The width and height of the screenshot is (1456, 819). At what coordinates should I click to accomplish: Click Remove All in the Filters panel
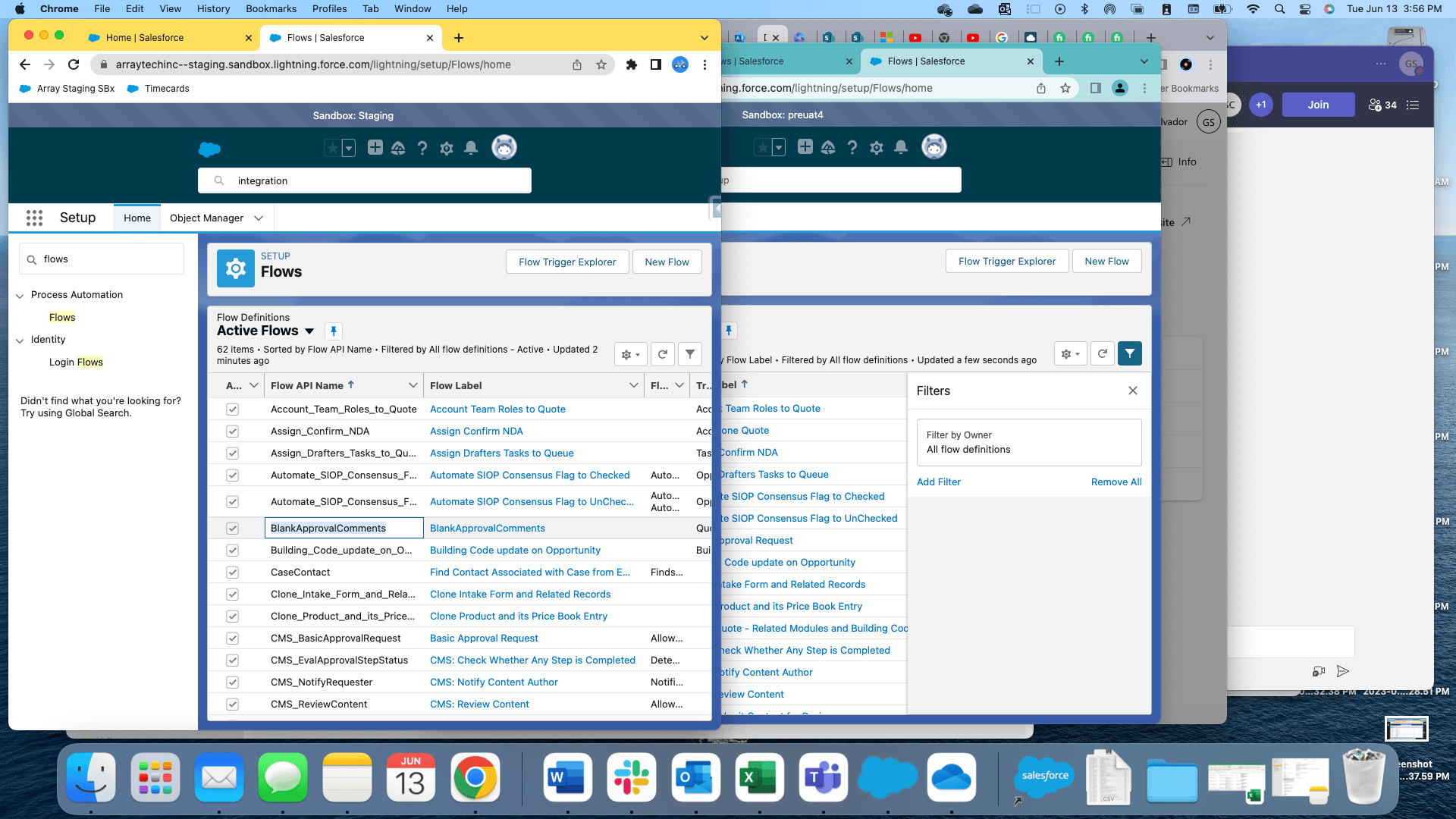(1116, 482)
